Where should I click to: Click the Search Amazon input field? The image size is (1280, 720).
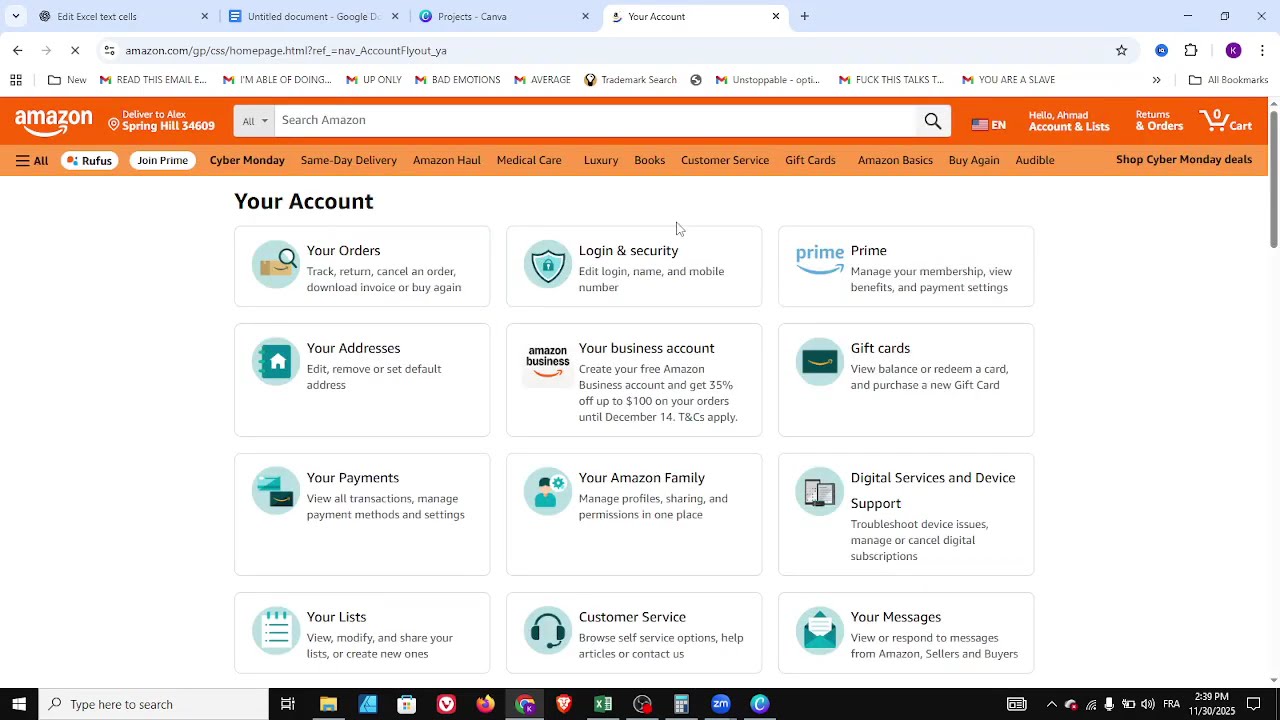pyautogui.click(x=595, y=121)
